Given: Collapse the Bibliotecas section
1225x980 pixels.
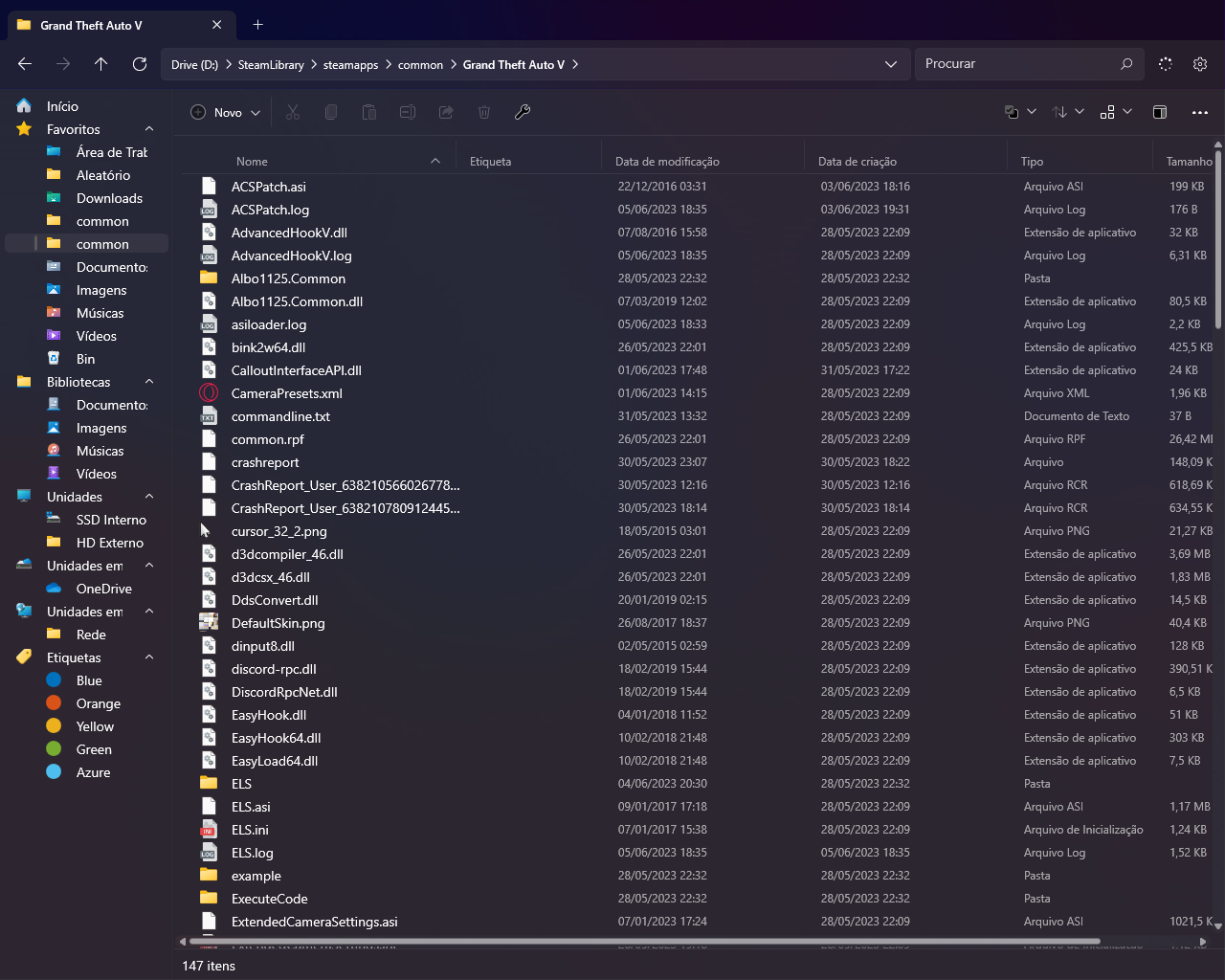Looking at the screenshot, I should 149,382.
